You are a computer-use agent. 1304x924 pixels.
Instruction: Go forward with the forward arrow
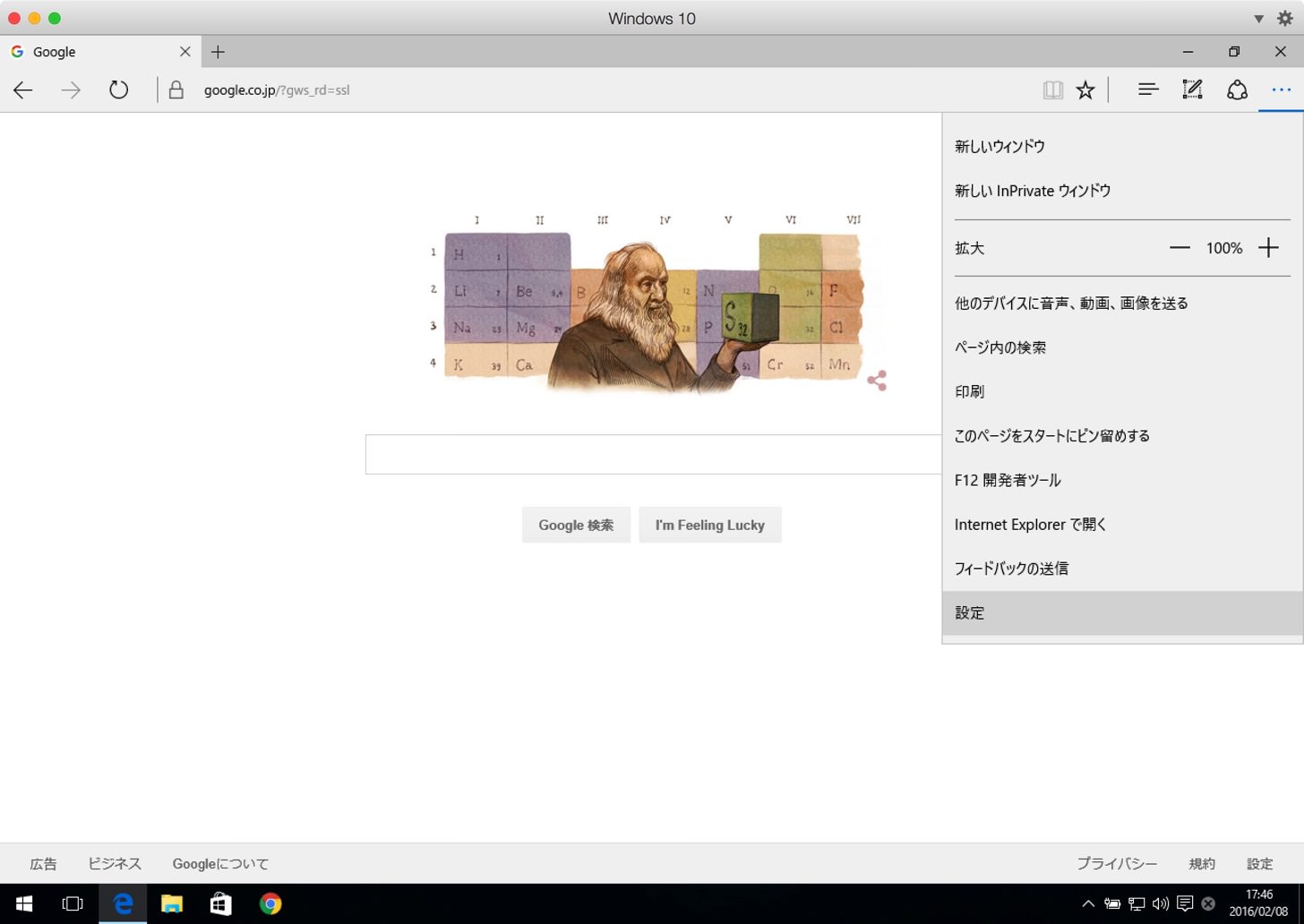pos(71,90)
